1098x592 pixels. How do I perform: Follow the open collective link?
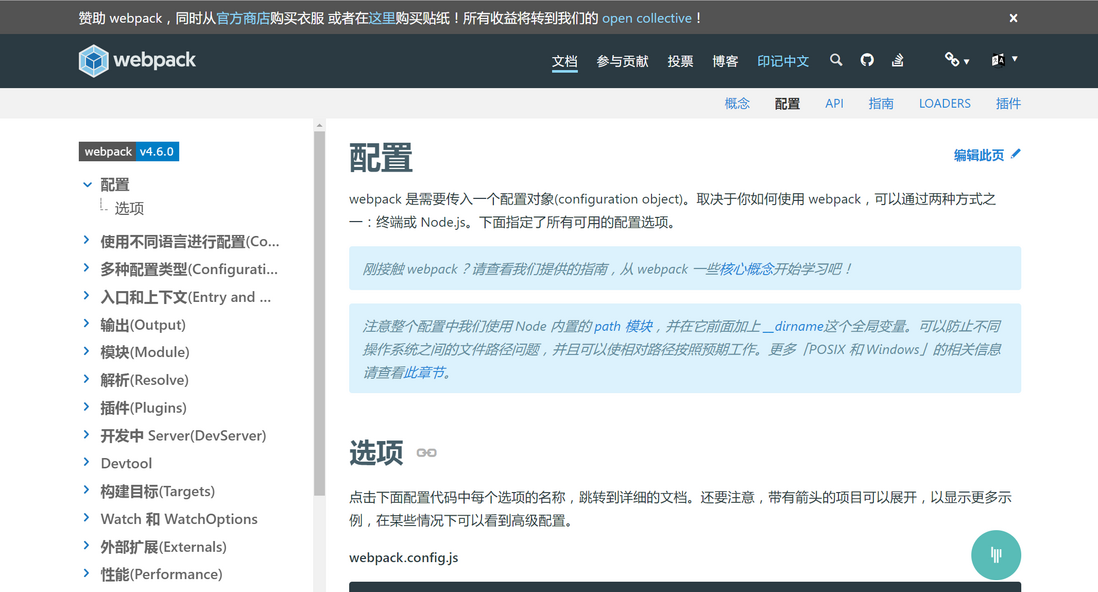pos(649,17)
